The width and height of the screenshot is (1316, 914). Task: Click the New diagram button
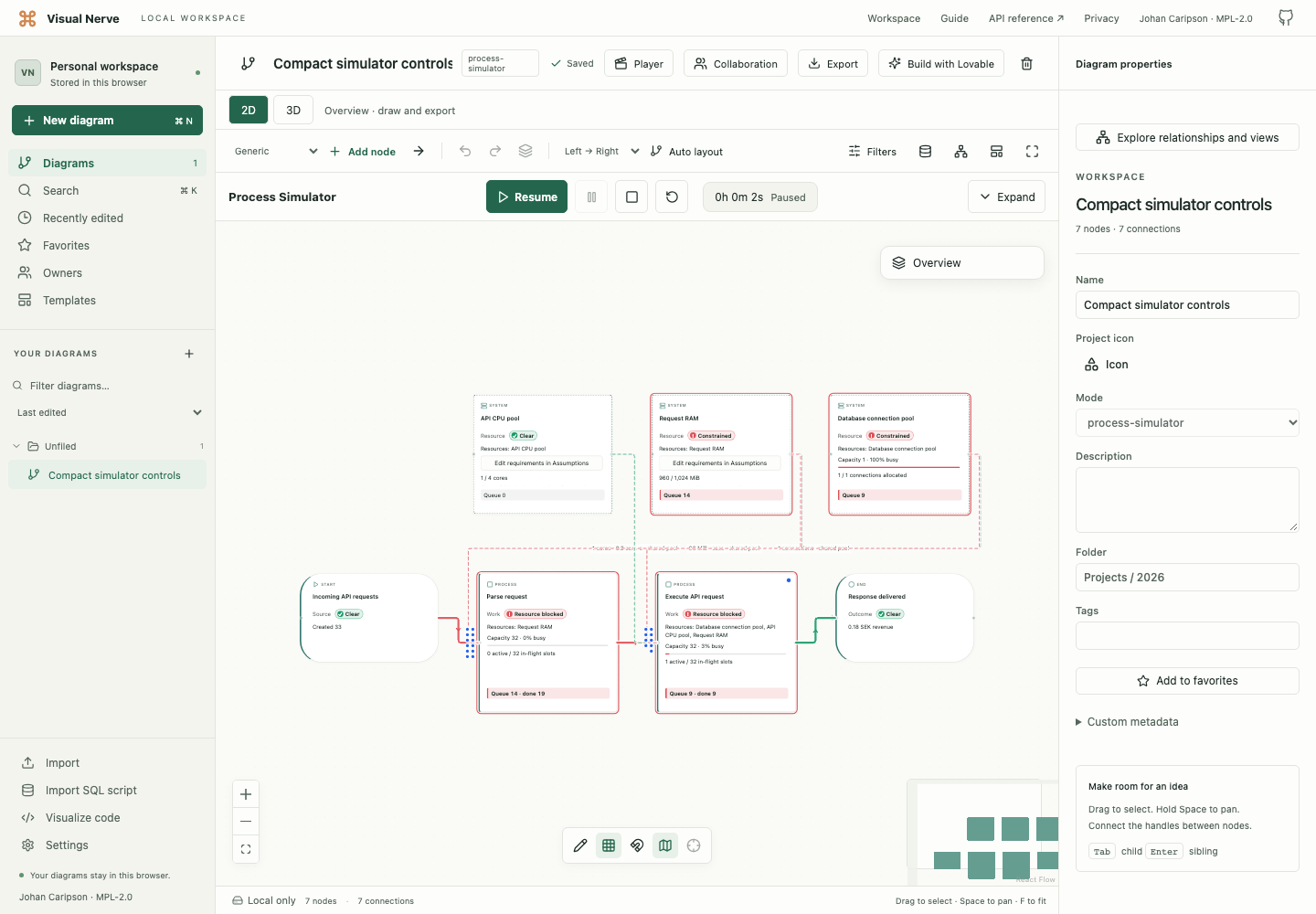click(108, 121)
